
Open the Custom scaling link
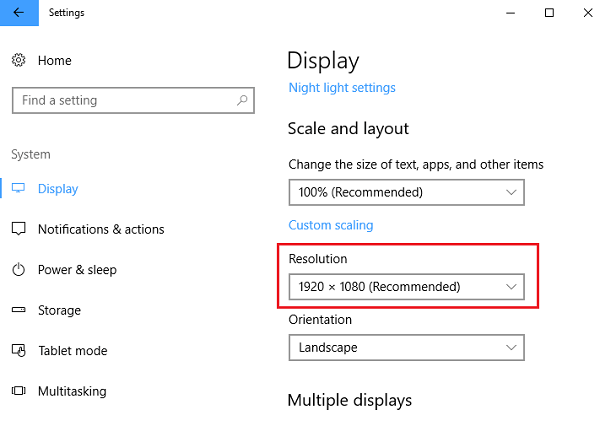331,226
